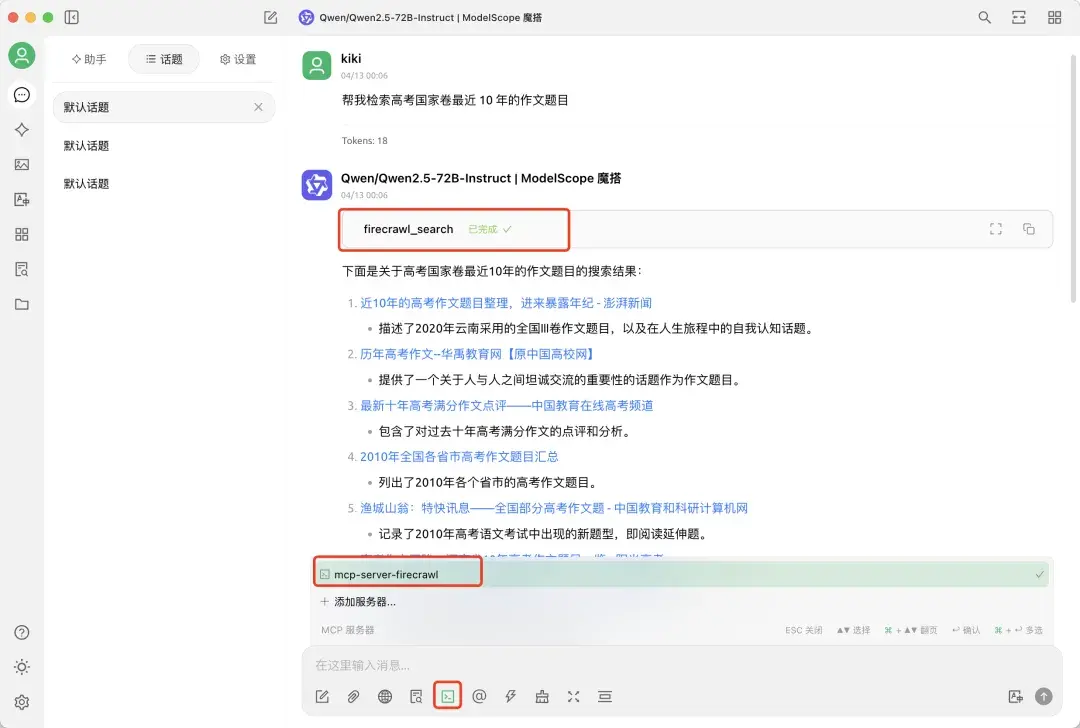The height and width of the screenshot is (728, 1080).
Task: Click the narrow-mode layout icon at top right
Action: [1019, 17]
